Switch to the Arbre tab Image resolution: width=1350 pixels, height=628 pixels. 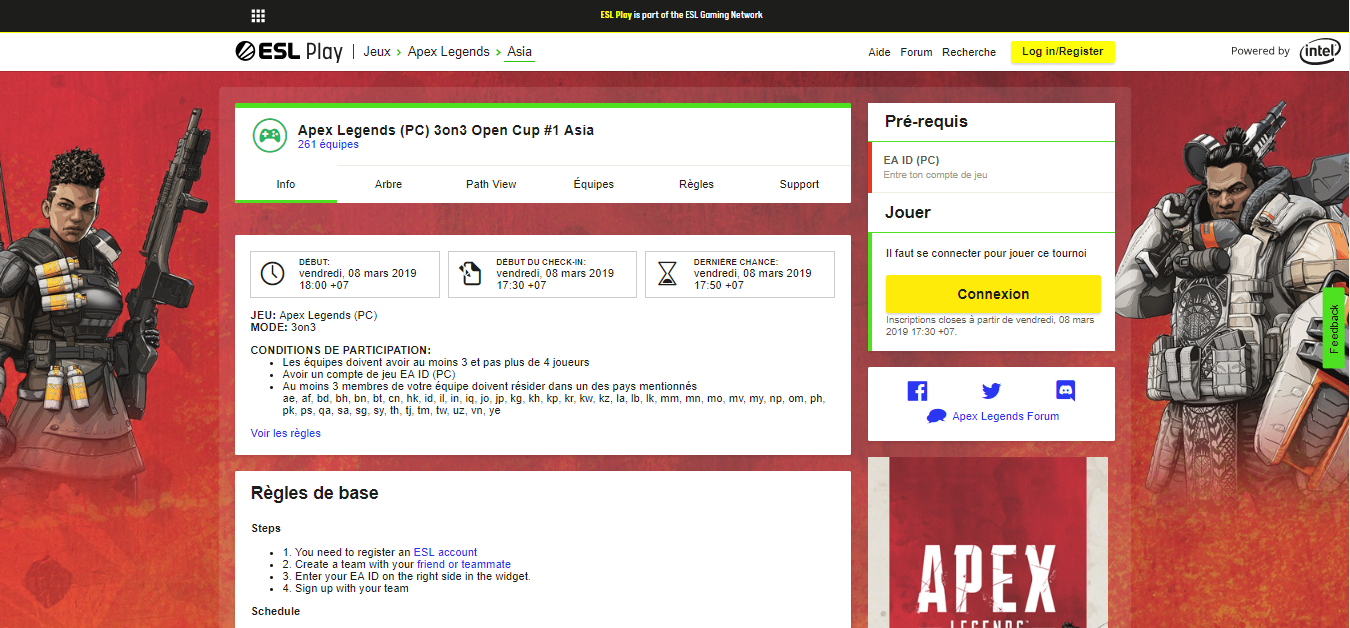pyautogui.click(x=389, y=184)
